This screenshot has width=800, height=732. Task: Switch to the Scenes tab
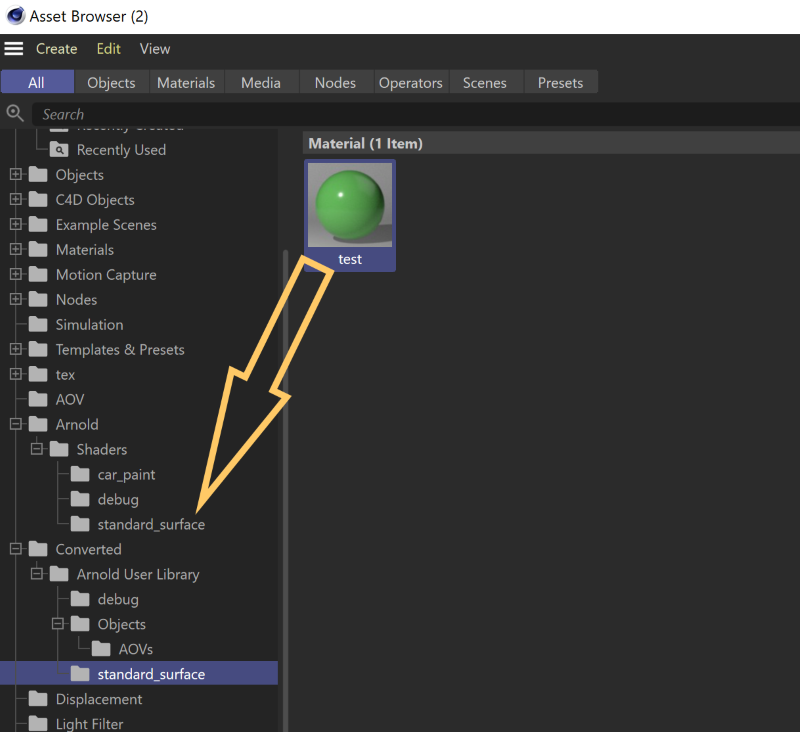(485, 82)
